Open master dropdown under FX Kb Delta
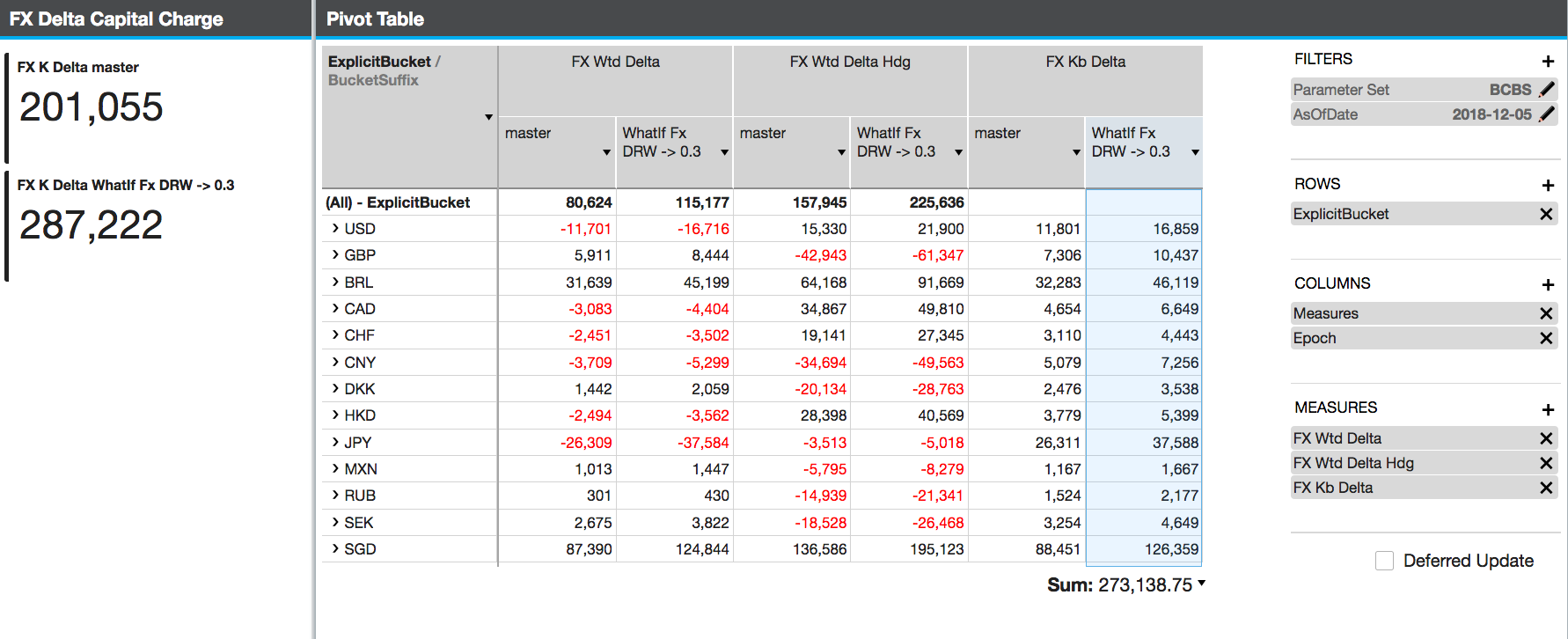This screenshot has height=639, width=1568. tap(1076, 152)
